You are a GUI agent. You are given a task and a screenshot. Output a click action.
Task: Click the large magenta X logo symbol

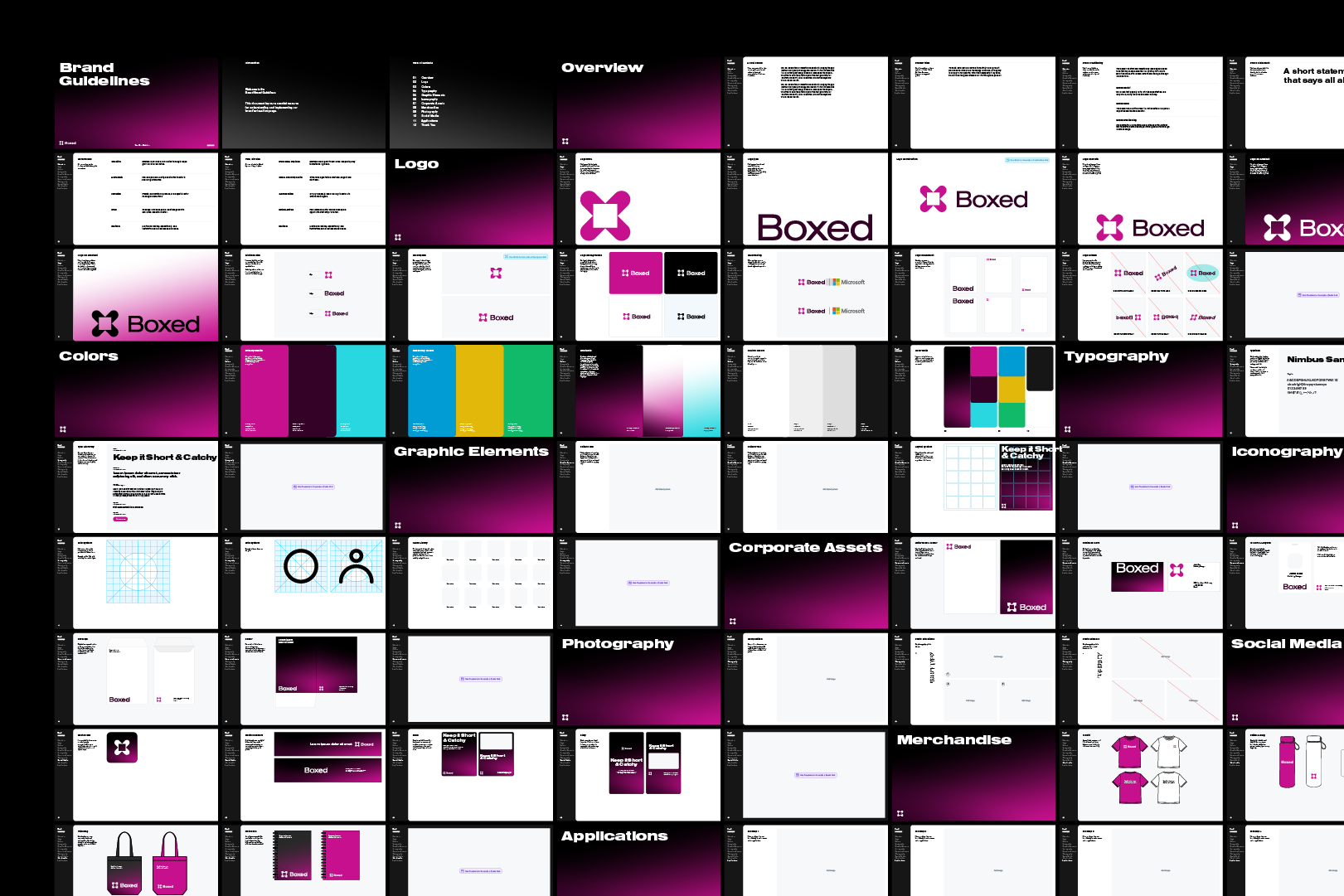605,215
